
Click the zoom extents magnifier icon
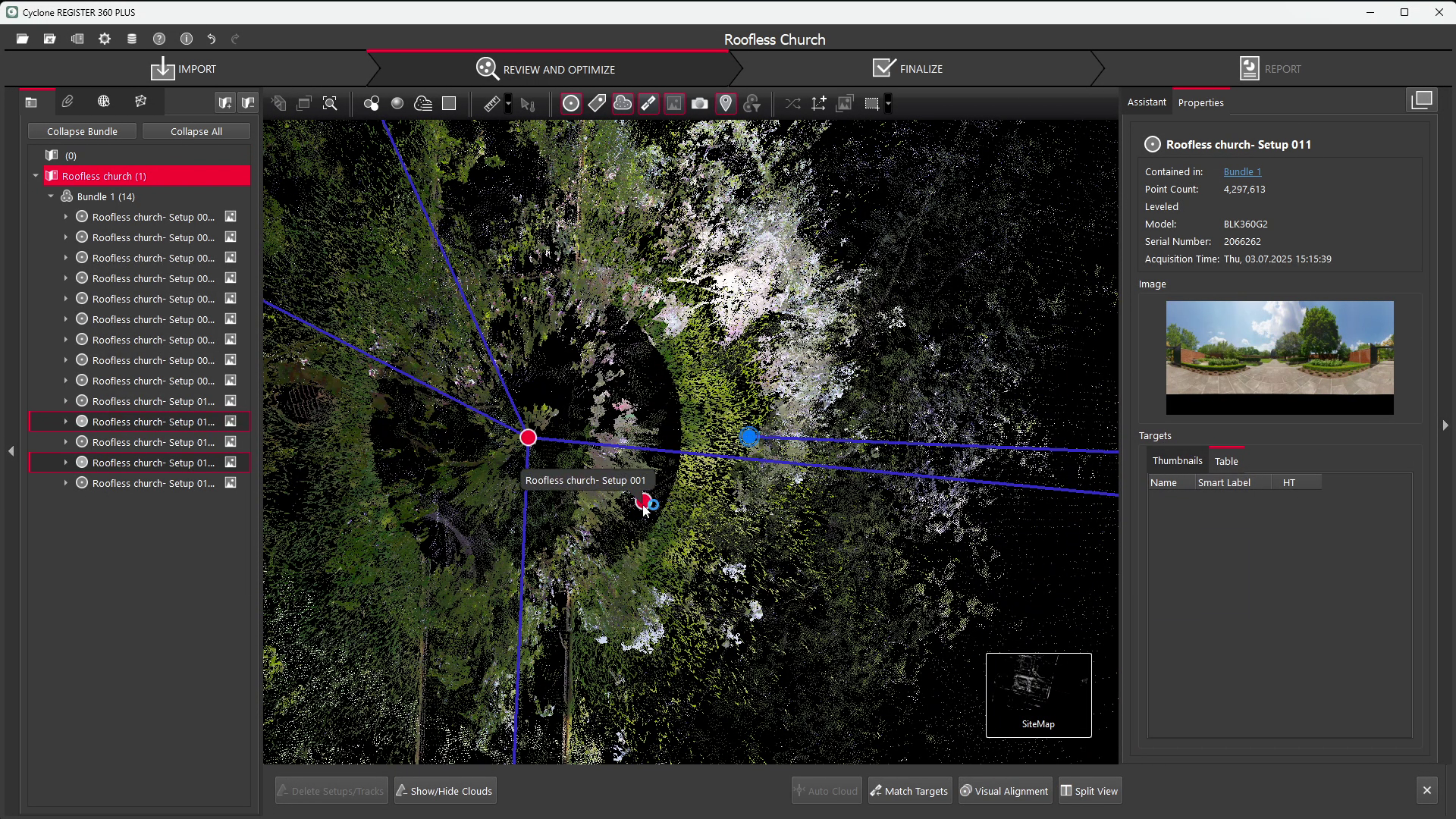pyautogui.click(x=330, y=104)
